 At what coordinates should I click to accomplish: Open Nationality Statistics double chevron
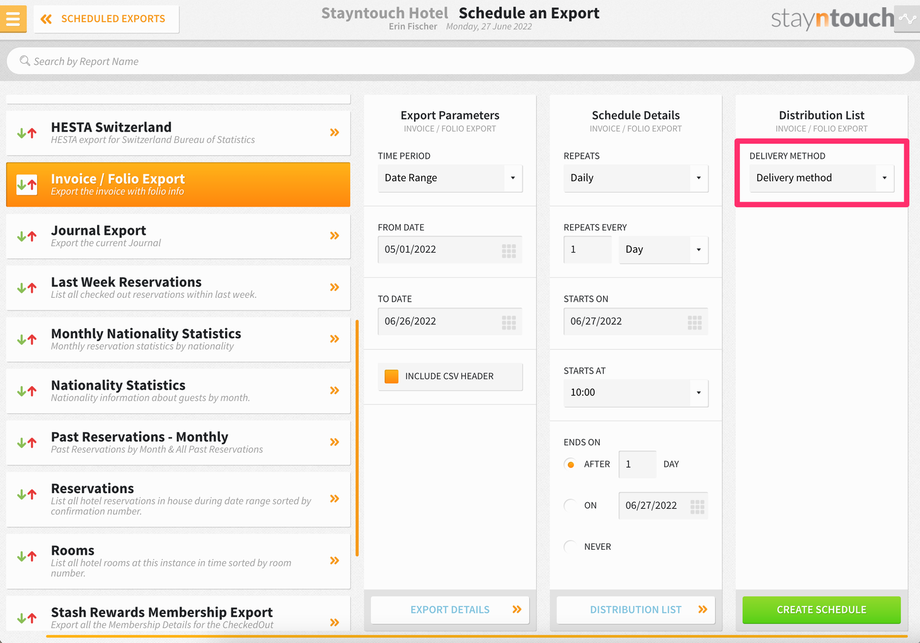334,391
